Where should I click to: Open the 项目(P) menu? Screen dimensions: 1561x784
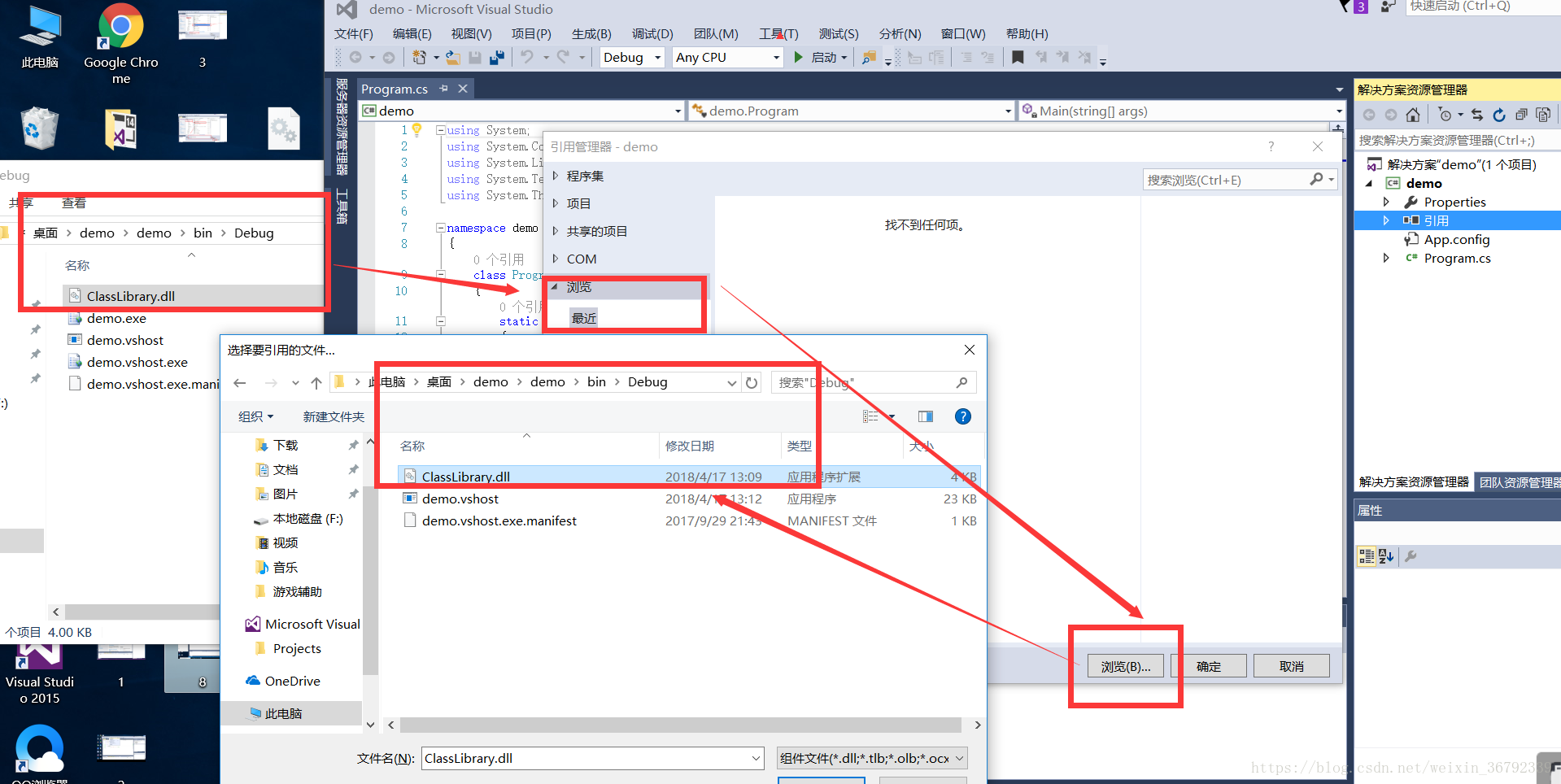(531, 33)
